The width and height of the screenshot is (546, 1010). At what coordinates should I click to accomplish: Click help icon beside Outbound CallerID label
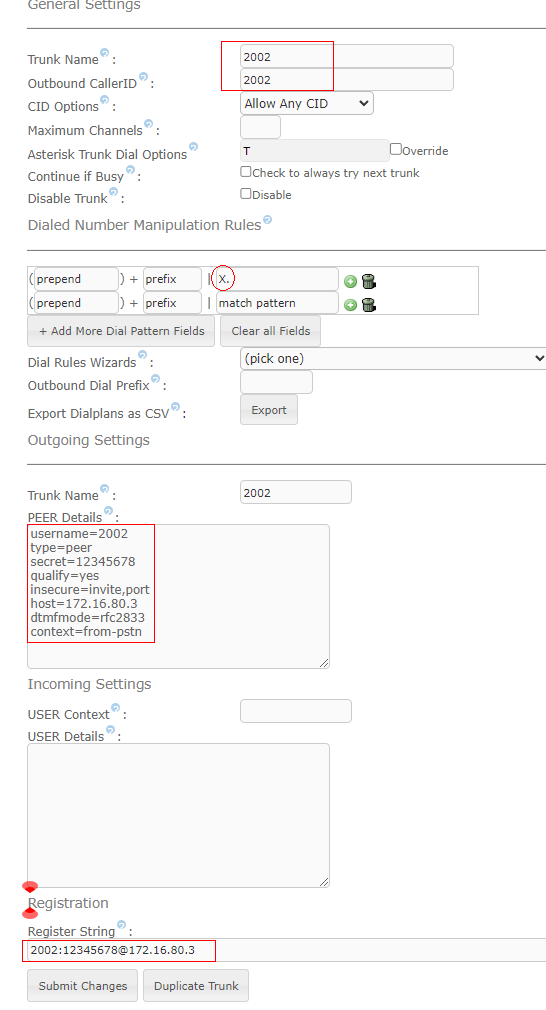(x=143, y=77)
